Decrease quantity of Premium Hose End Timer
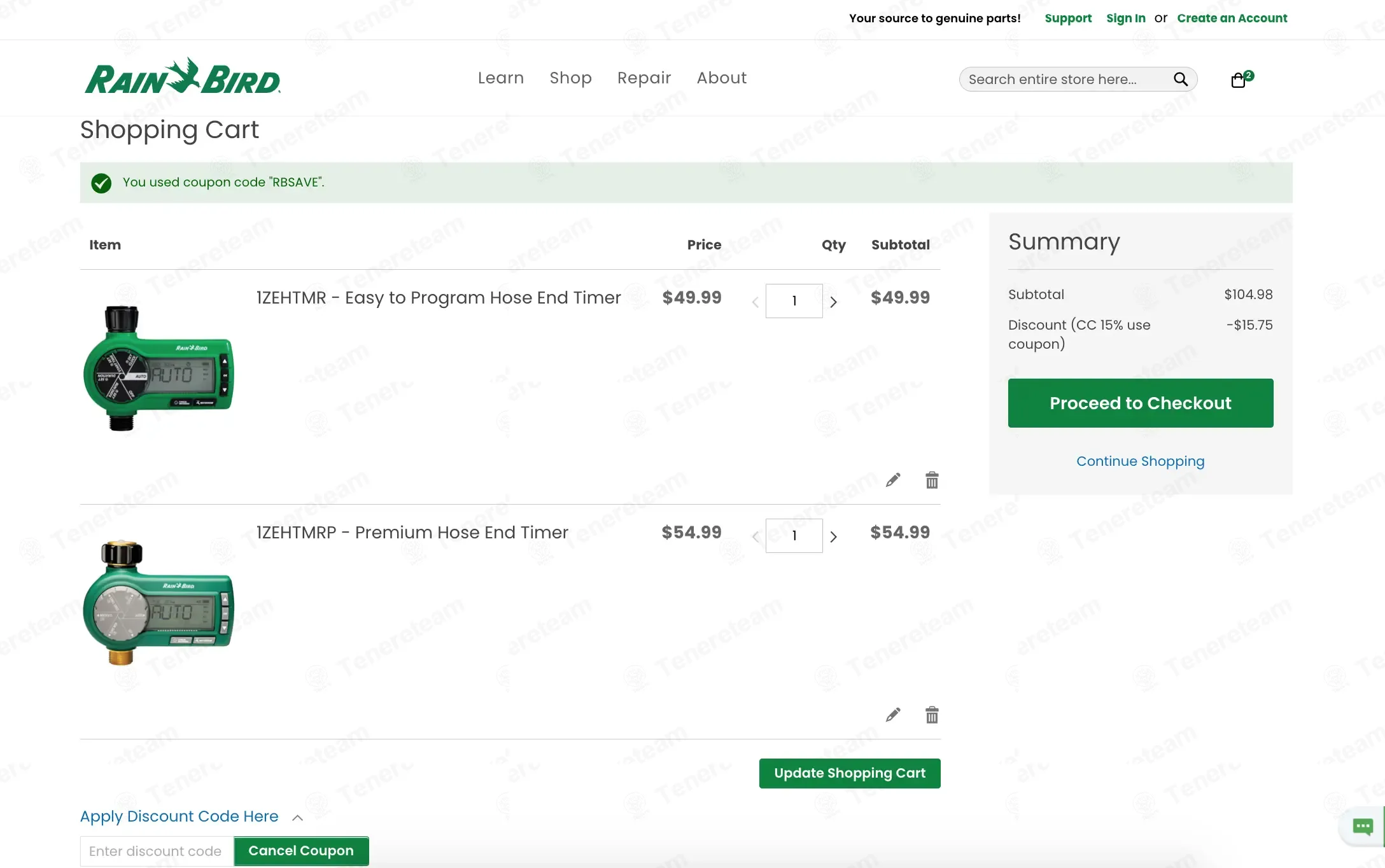The image size is (1385, 868). point(756,537)
